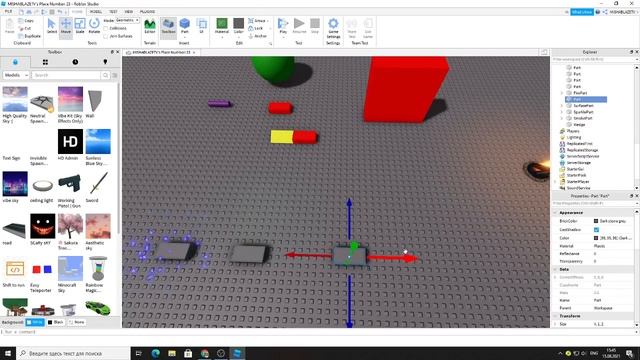Activate the Select tool
This screenshot has width=640, height=360.
(x=52, y=26)
